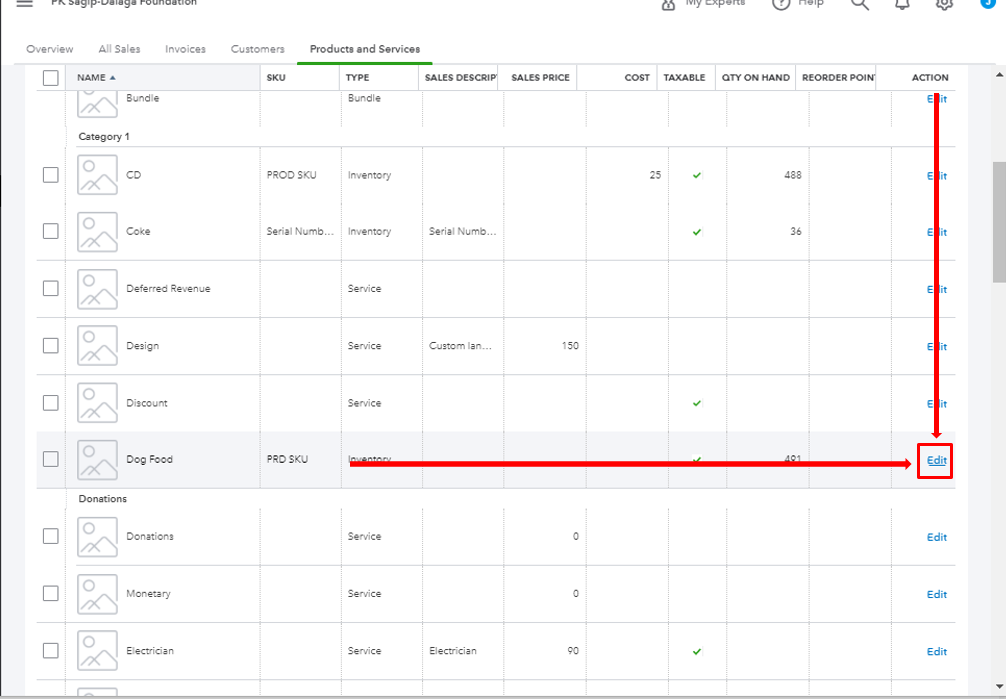The height and width of the screenshot is (699, 1006).
Task: Click Edit for the Electrician row
Action: [937, 652]
